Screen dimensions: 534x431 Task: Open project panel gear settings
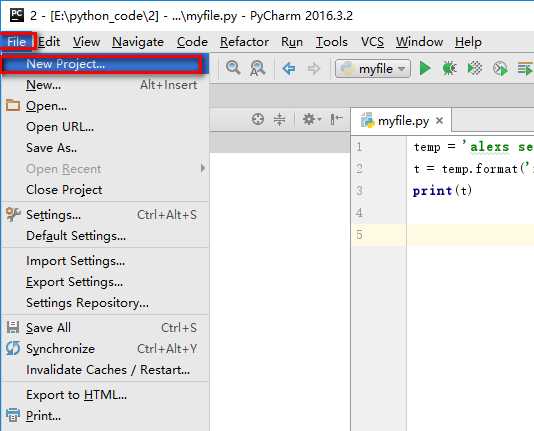(311, 119)
